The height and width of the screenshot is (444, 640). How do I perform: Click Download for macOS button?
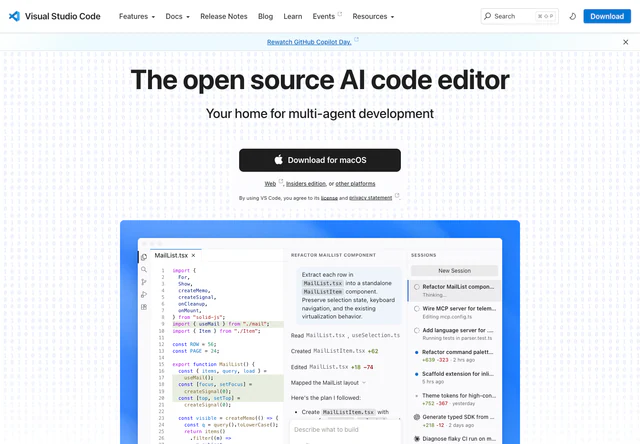320,160
